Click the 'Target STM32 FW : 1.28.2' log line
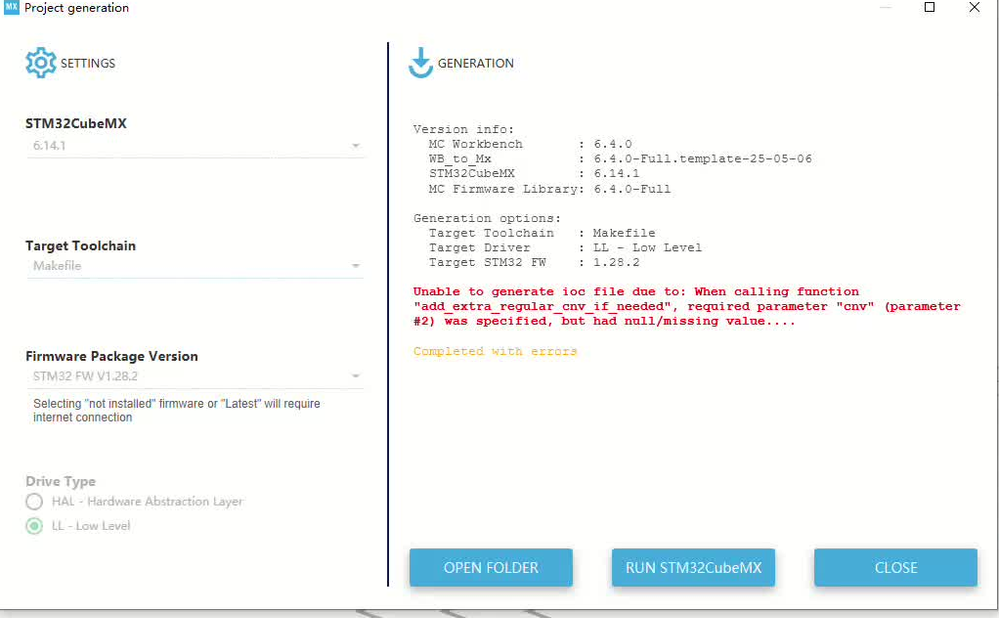This screenshot has height=618, width=999. point(534,262)
